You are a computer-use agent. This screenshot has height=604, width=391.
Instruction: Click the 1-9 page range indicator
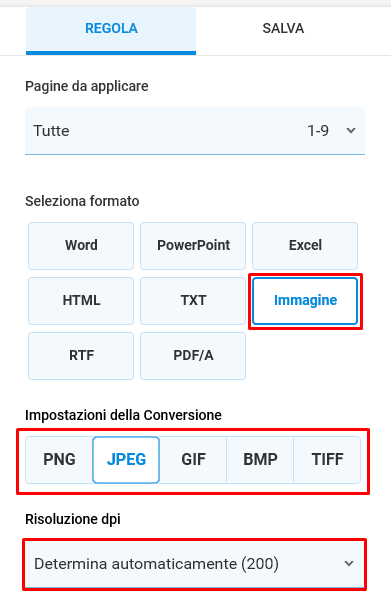(x=318, y=131)
